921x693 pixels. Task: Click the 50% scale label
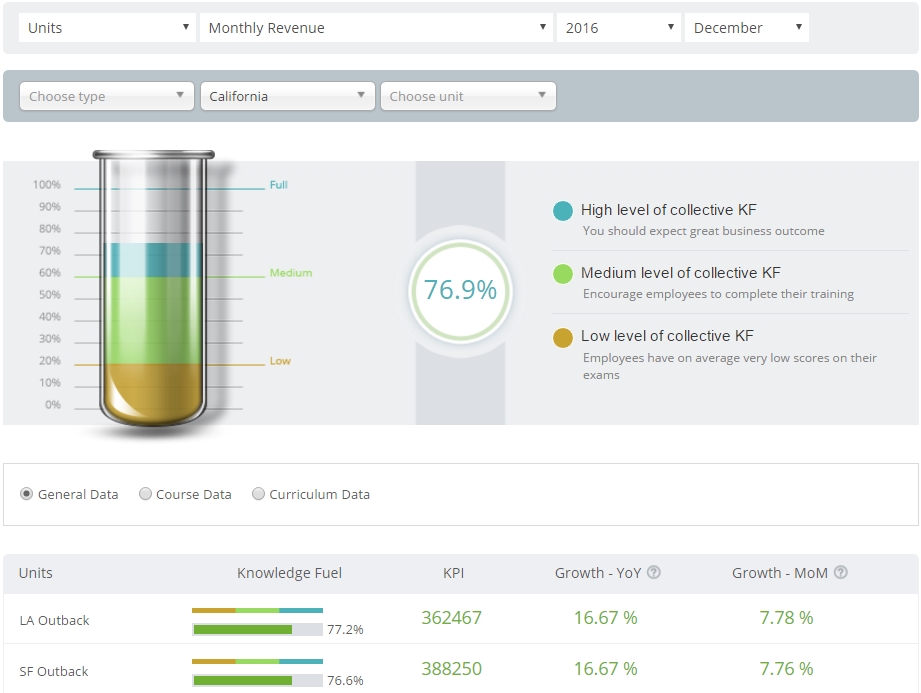[50, 295]
